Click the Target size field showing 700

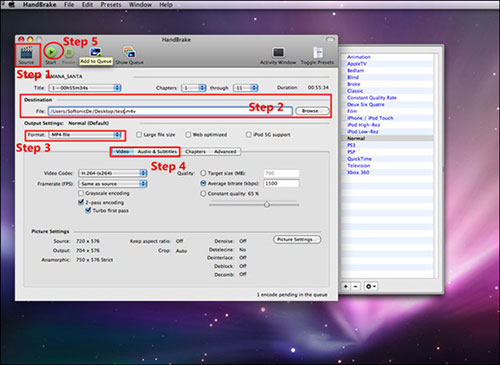tap(281, 173)
